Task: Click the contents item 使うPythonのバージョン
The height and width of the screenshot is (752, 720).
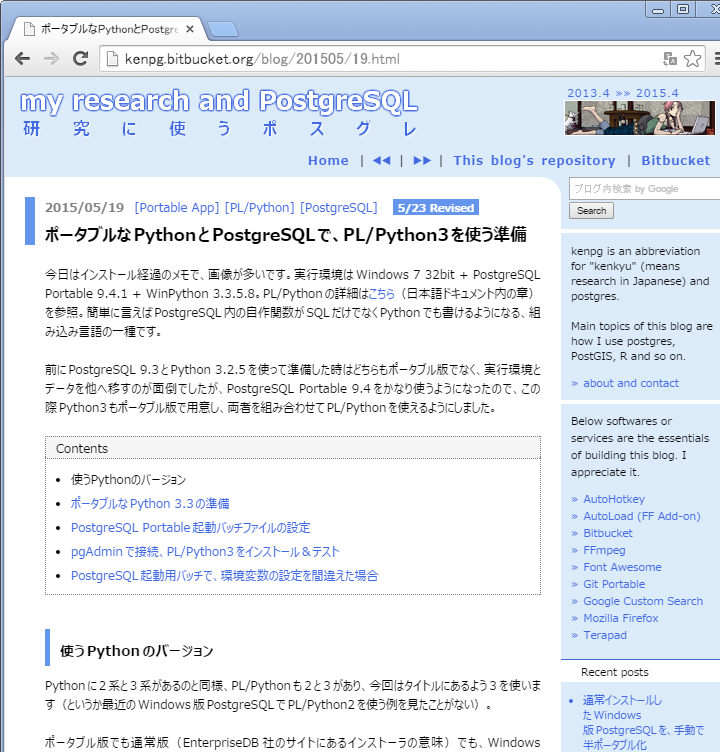Action: pos(128,480)
